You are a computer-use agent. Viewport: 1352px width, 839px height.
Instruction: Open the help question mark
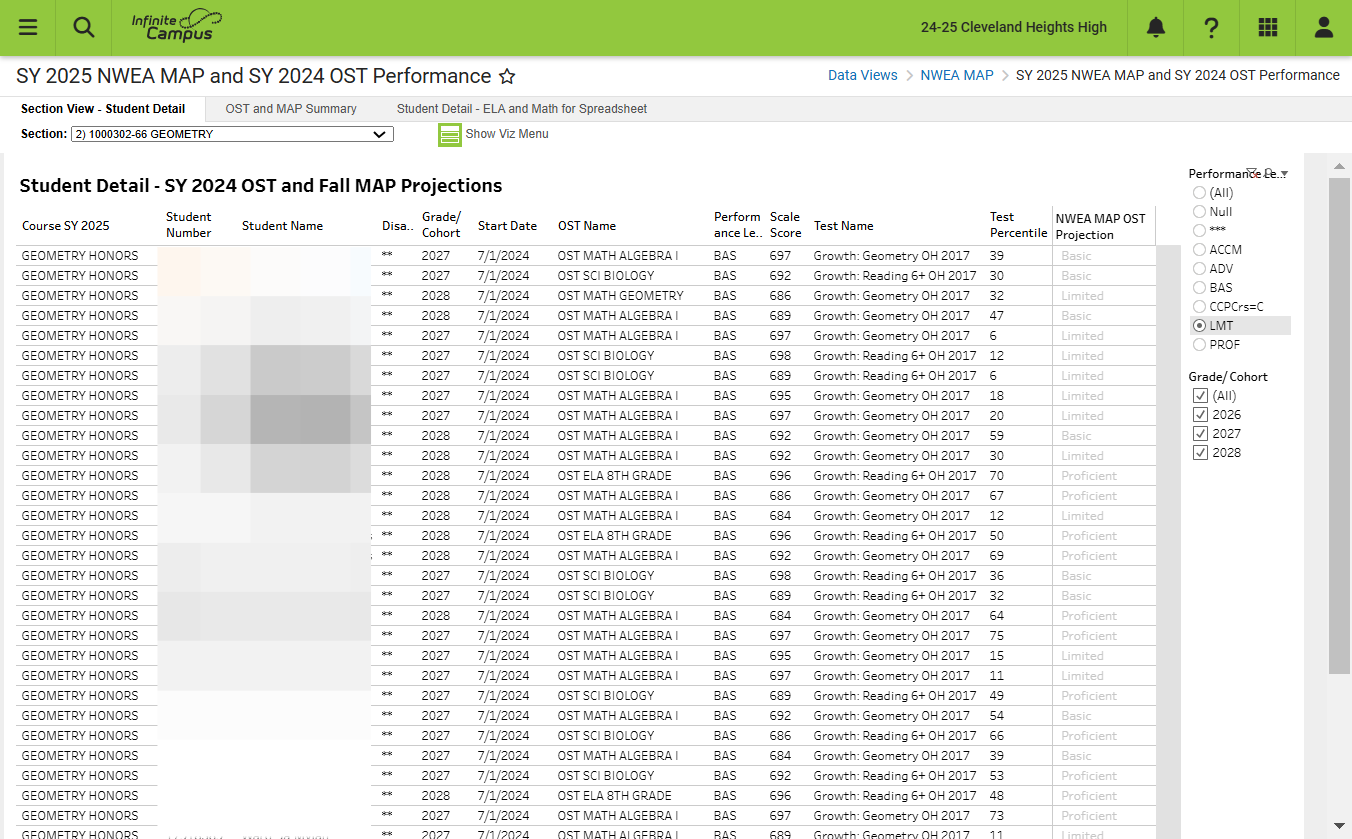1212,28
